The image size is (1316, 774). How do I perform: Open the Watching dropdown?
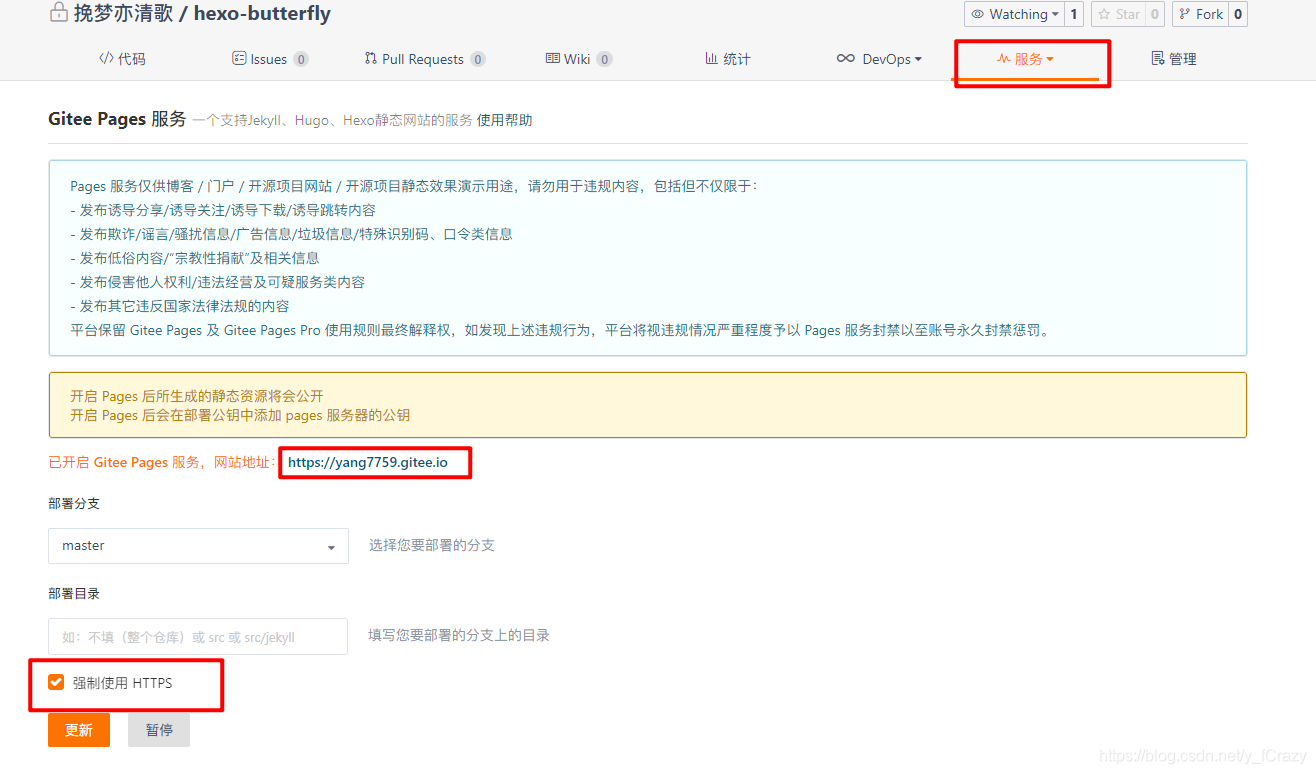pyautogui.click(x=1013, y=14)
